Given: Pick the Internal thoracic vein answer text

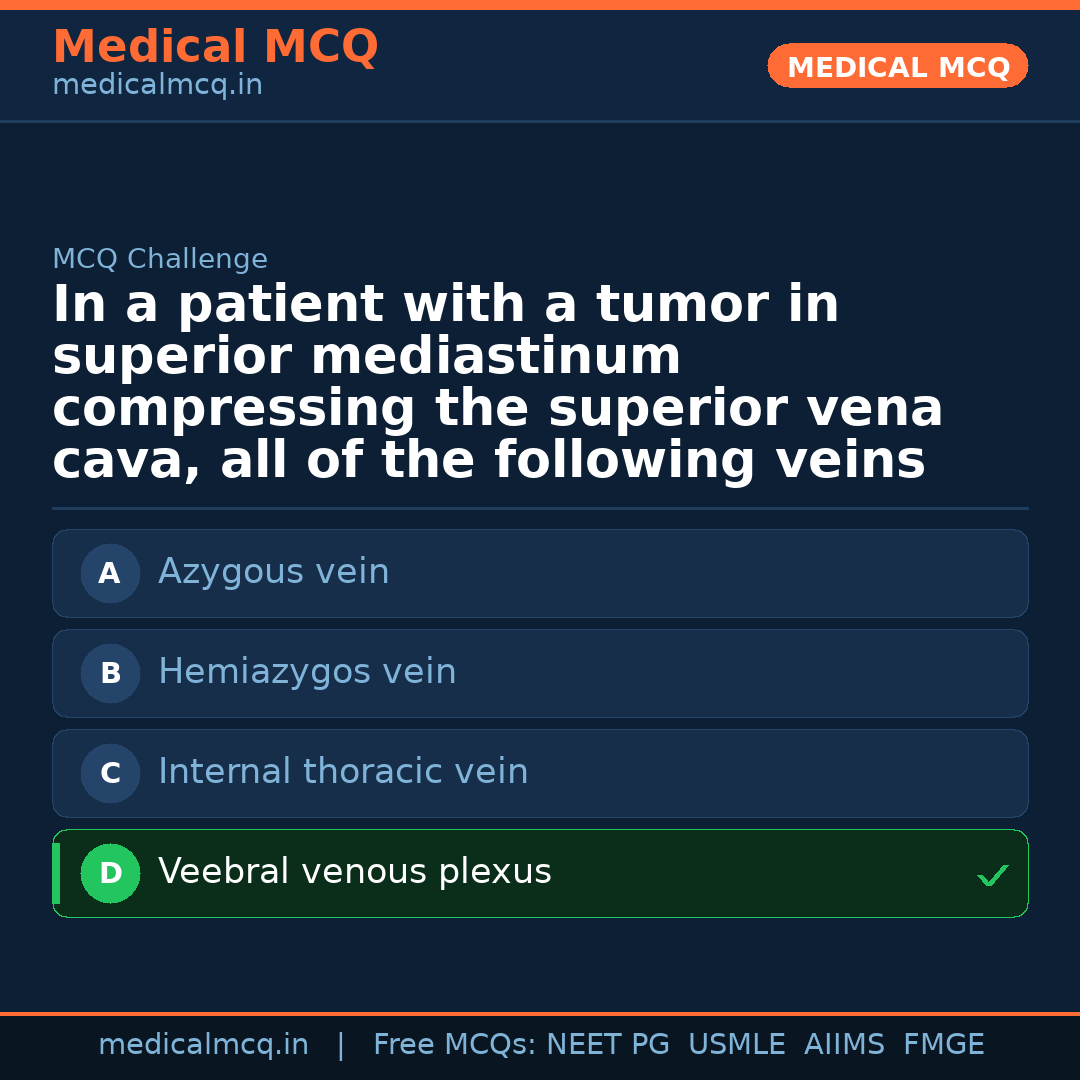Looking at the screenshot, I should pyautogui.click(x=343, y=772).
